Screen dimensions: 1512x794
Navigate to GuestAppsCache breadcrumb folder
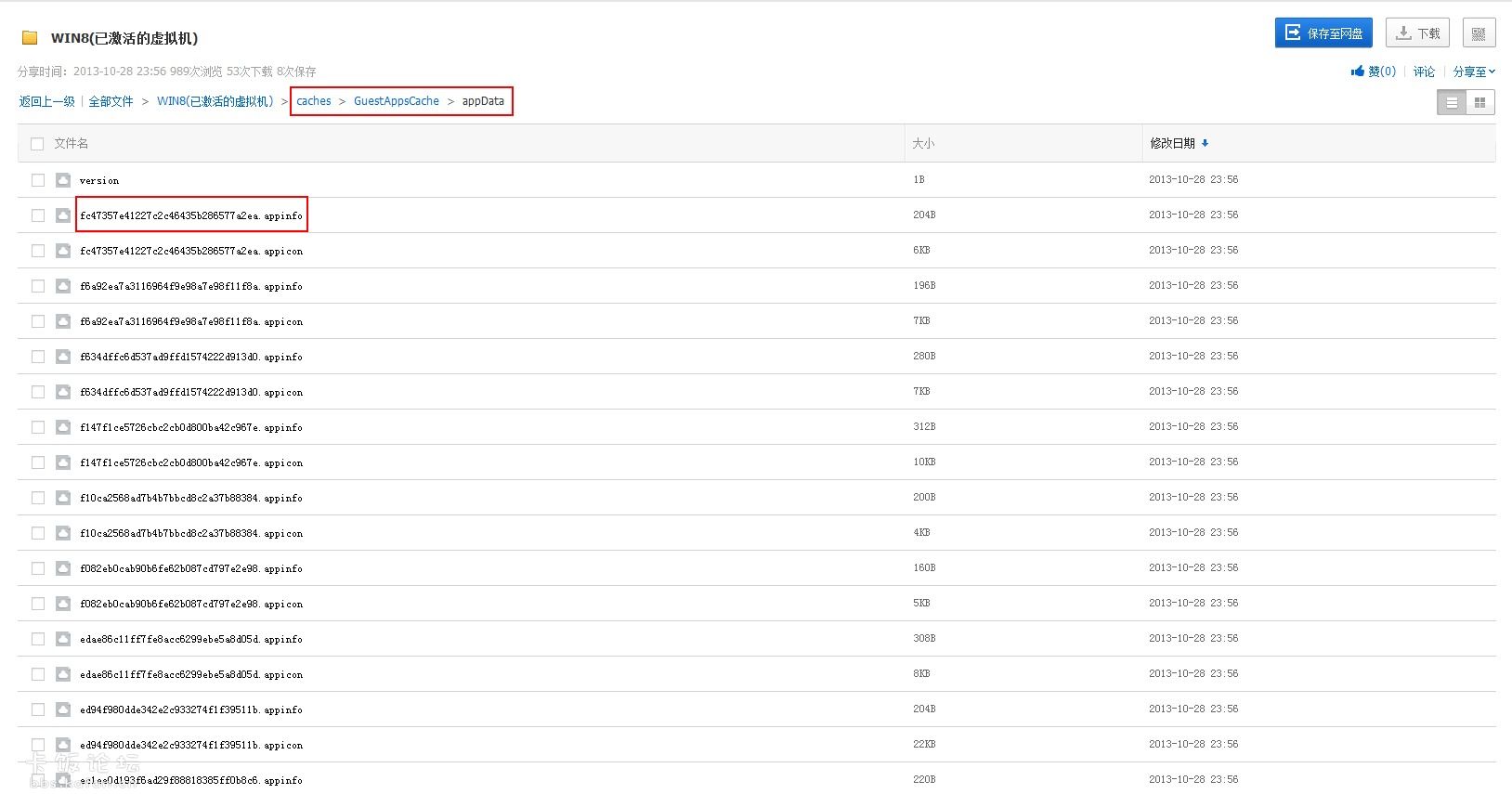point(397,101)
